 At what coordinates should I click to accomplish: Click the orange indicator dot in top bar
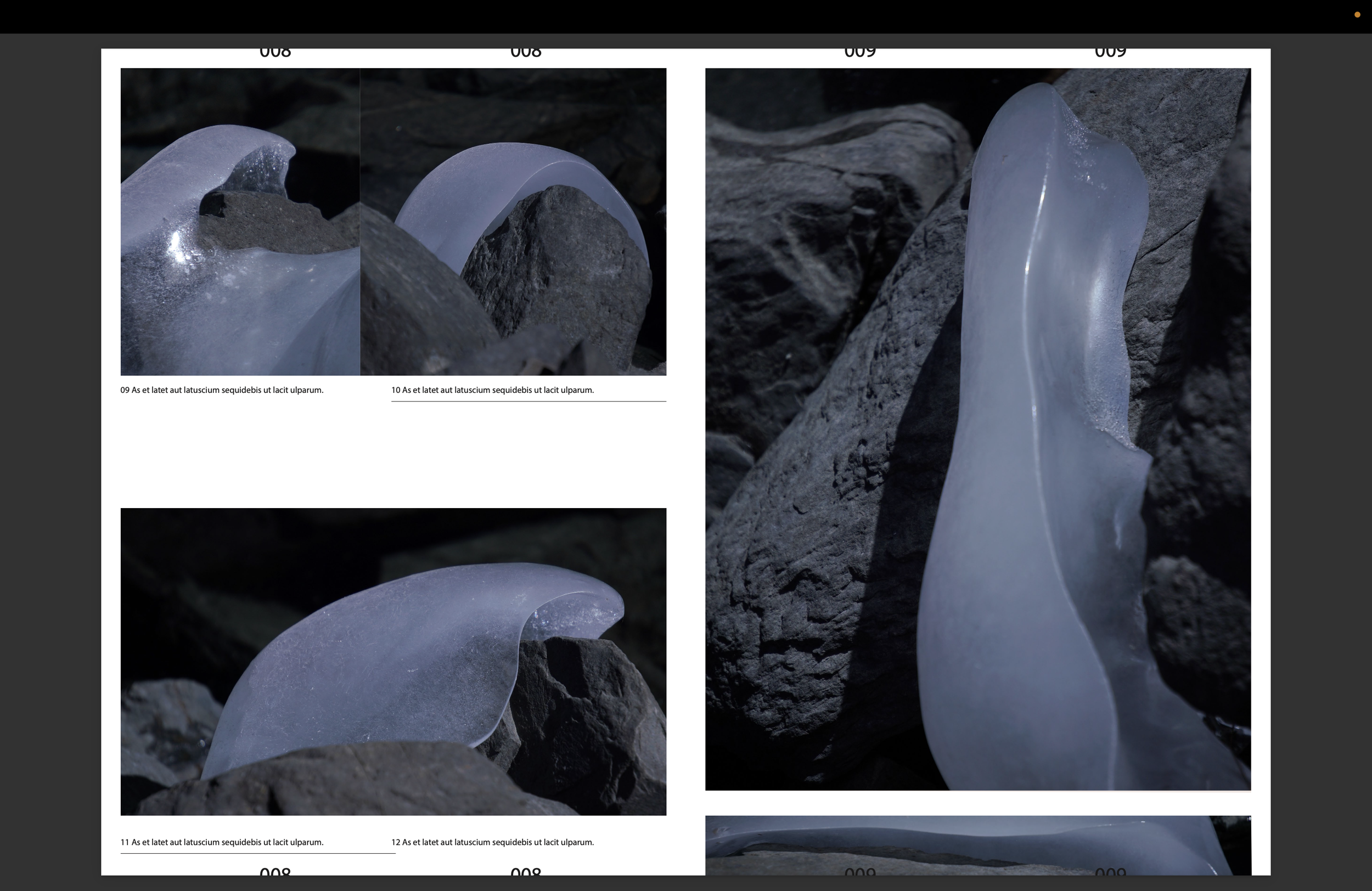click(x=1357, y=15)
